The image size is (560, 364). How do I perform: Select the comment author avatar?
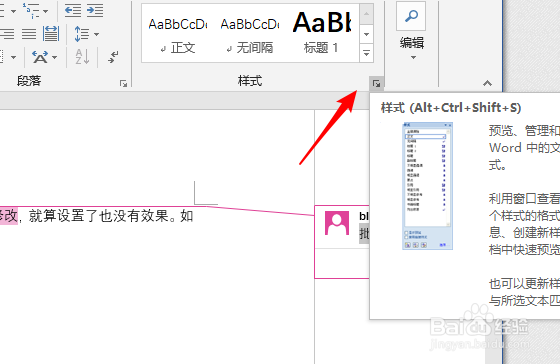tap(337, 223)
